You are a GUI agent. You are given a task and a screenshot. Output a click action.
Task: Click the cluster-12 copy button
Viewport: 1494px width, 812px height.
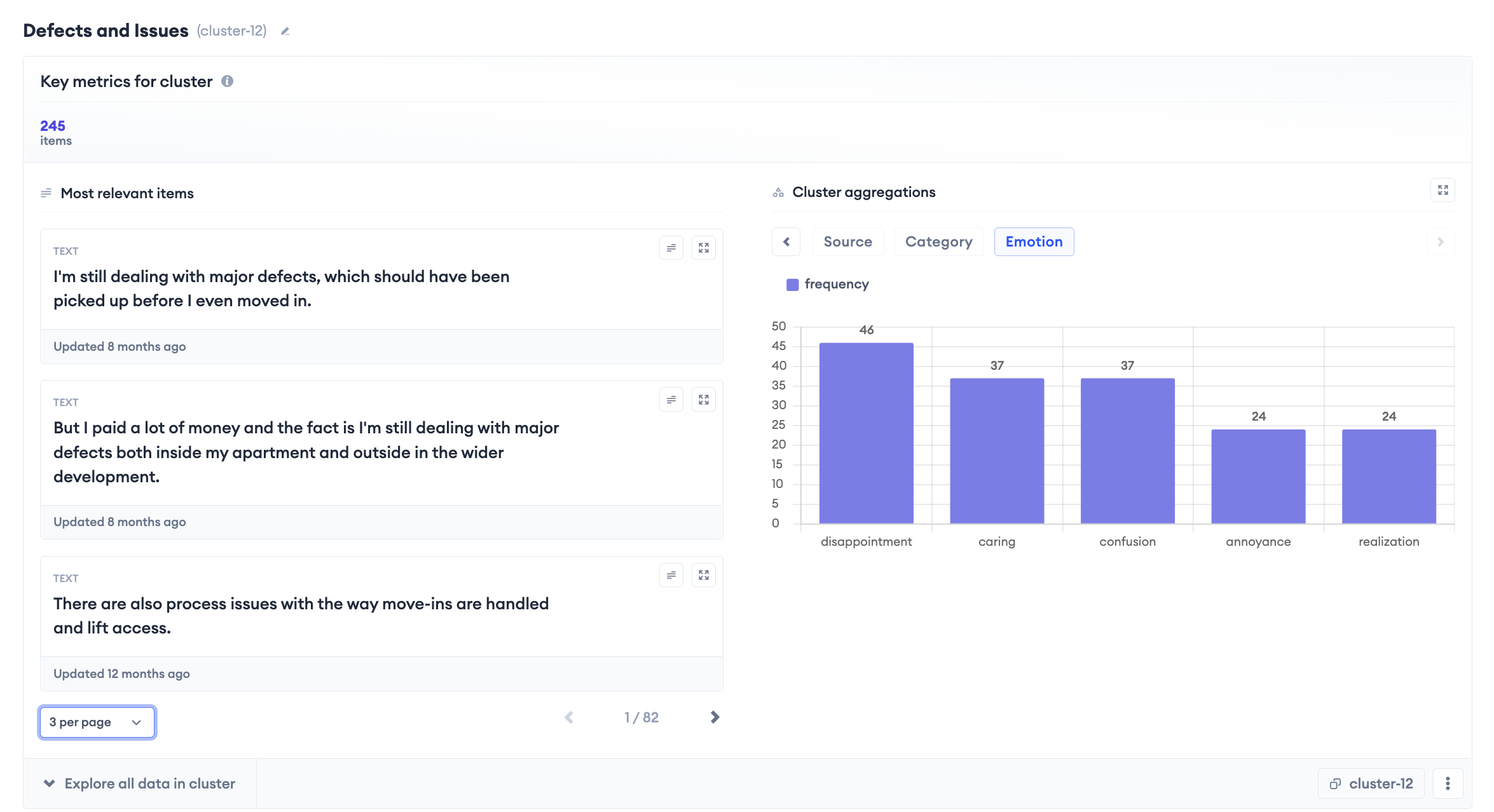point(1371,783)
